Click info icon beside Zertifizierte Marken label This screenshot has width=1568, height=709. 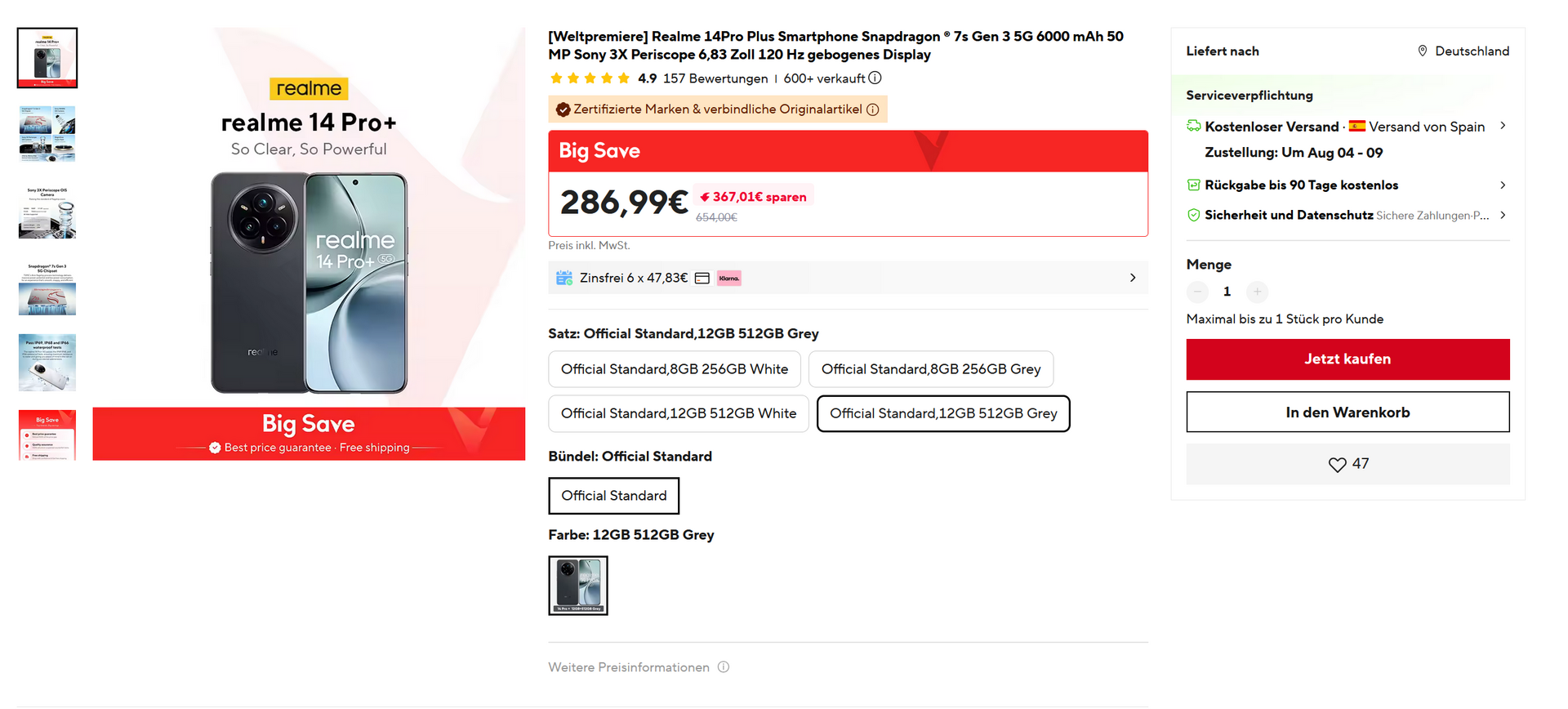(x=872, y=109)
